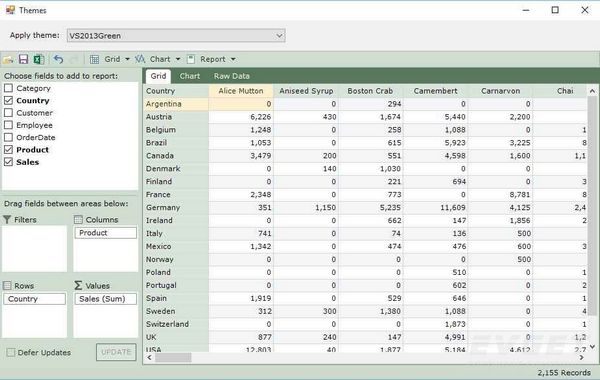Select the Germany row header

pyautogui.click(x=176, y=208)
